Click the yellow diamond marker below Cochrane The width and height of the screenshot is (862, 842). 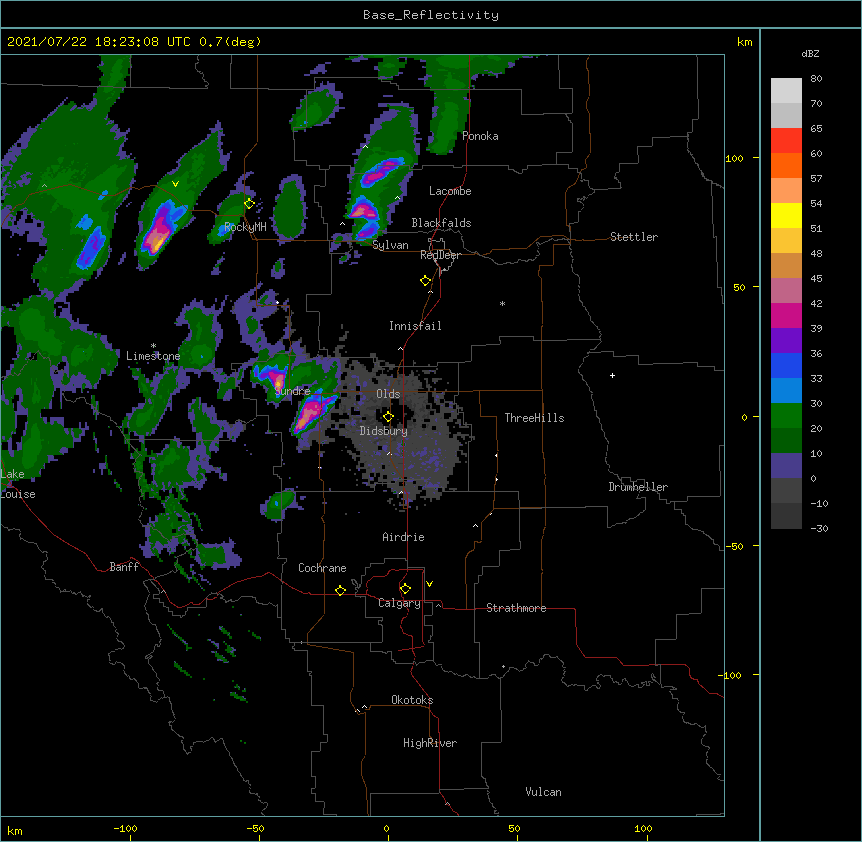[340, 590]
